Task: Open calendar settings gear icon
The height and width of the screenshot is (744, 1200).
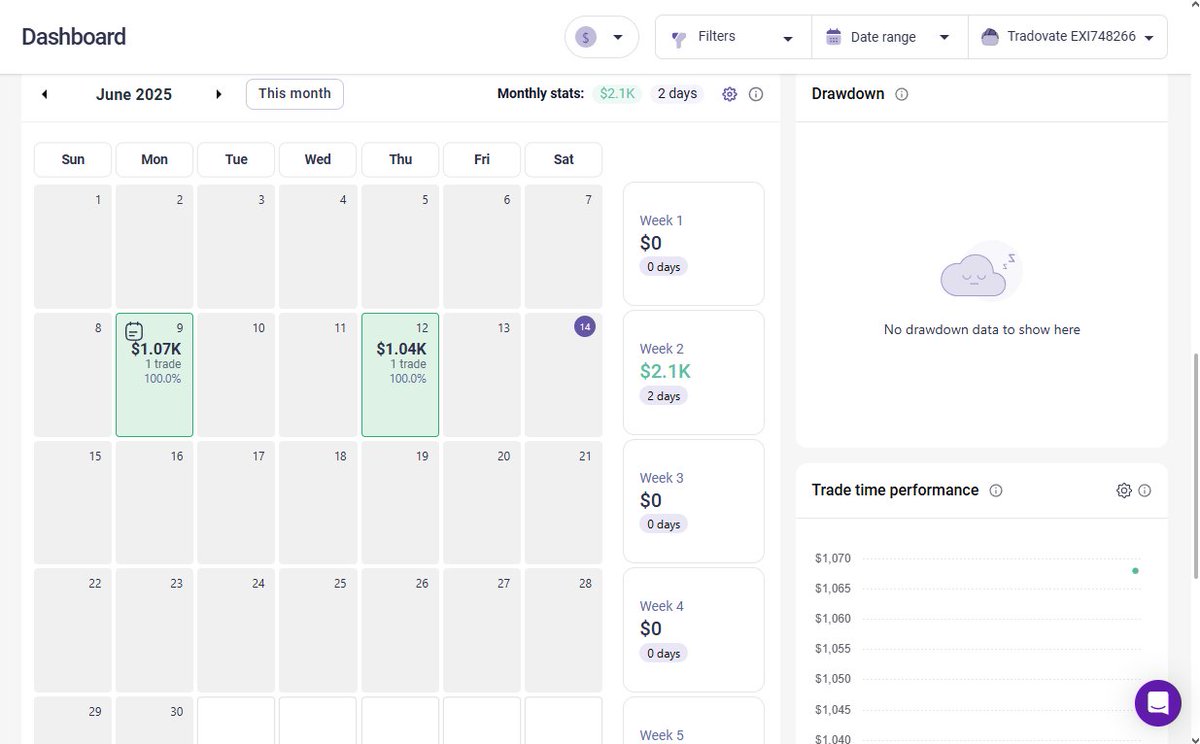Action: (x=730, y=94)
